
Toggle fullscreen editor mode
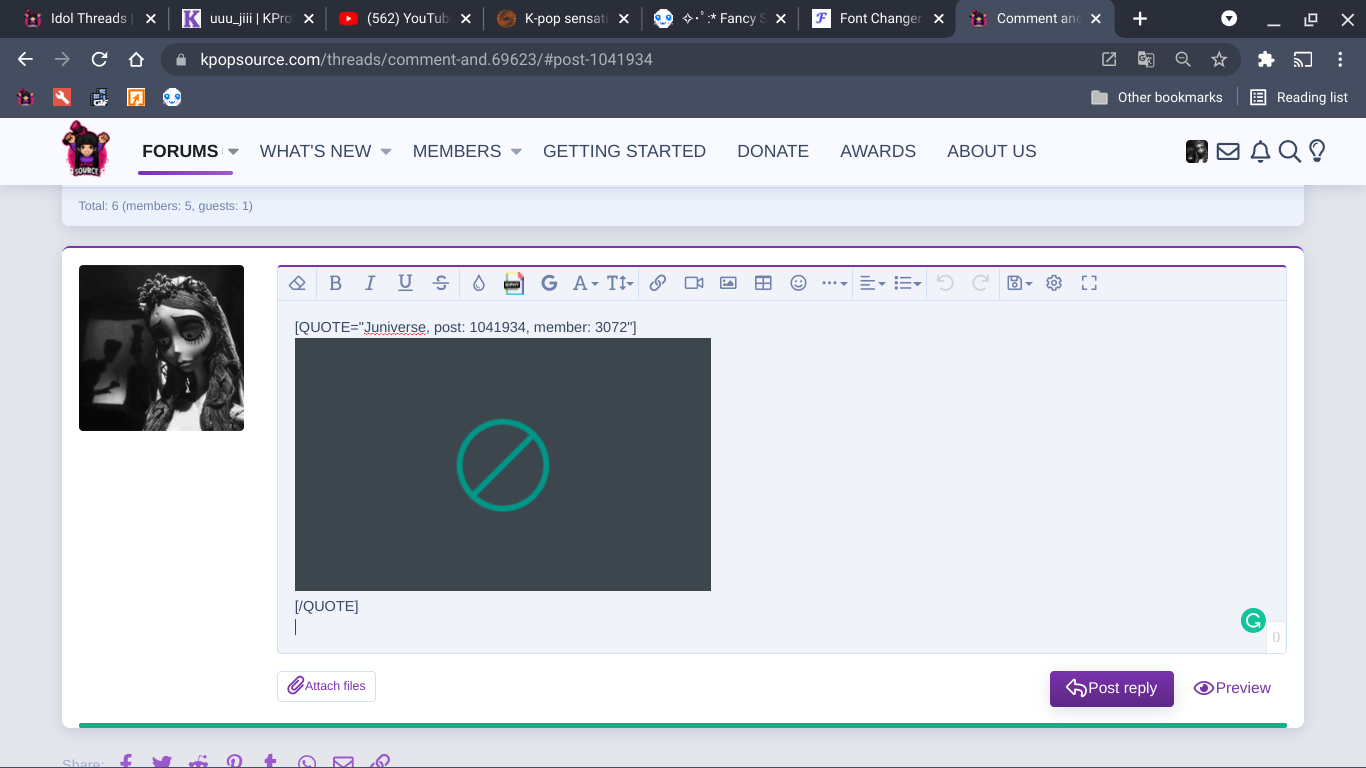(1090, 283)
